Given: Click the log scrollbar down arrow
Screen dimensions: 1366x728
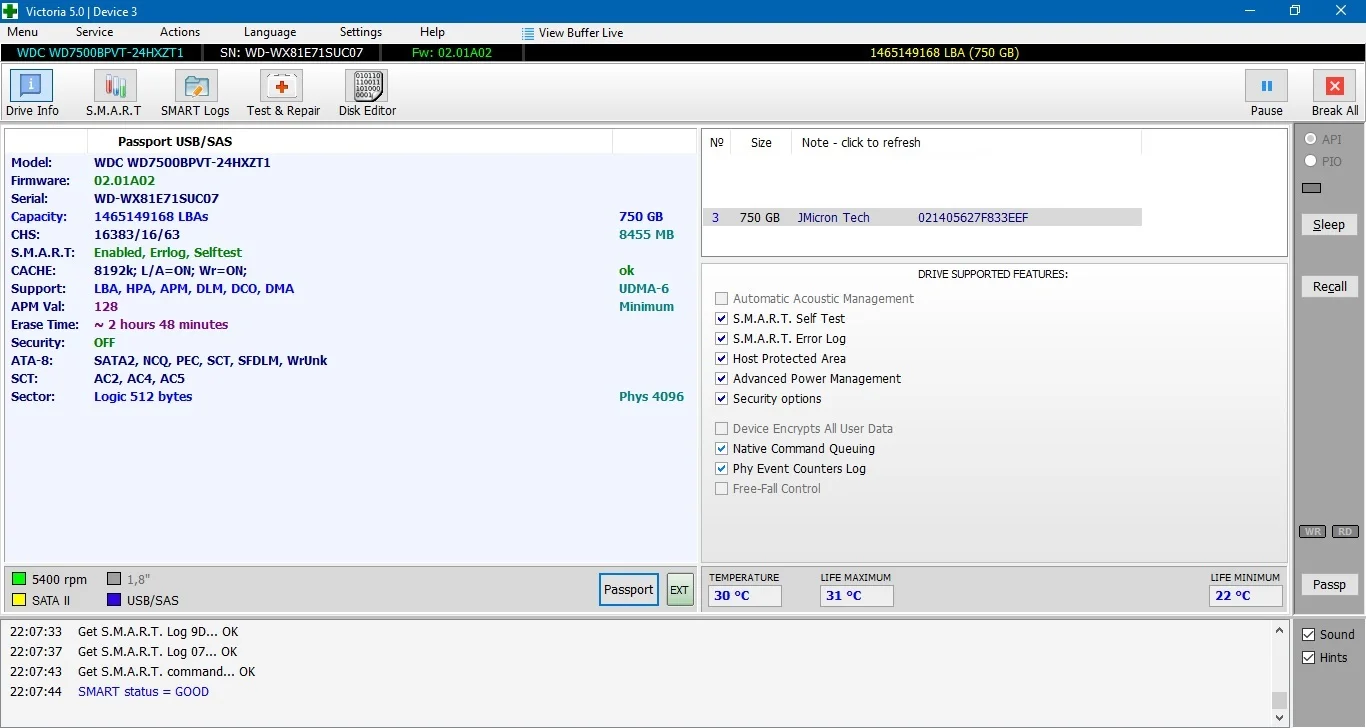Looking at the screenshot, I should coord(1279,718).
